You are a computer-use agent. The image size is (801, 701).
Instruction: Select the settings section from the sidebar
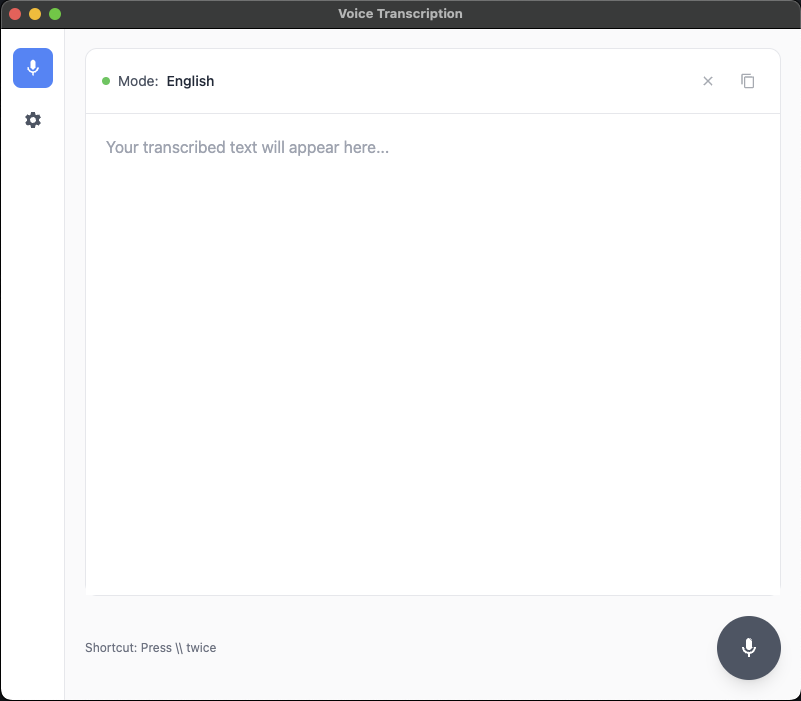33,119
